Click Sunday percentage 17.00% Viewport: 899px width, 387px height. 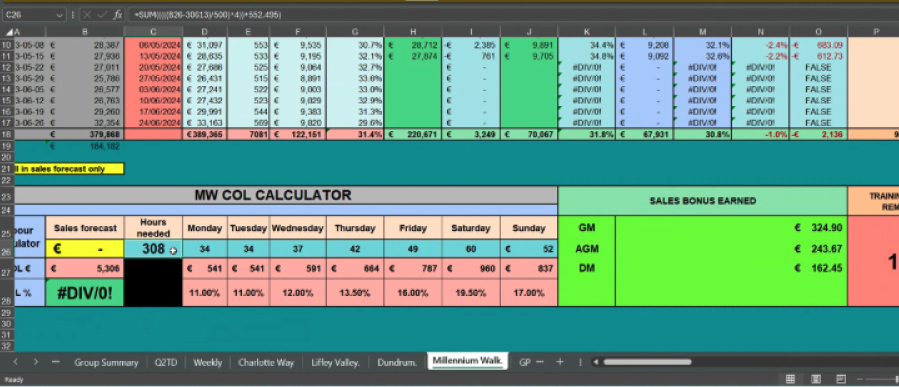point(529,293)
